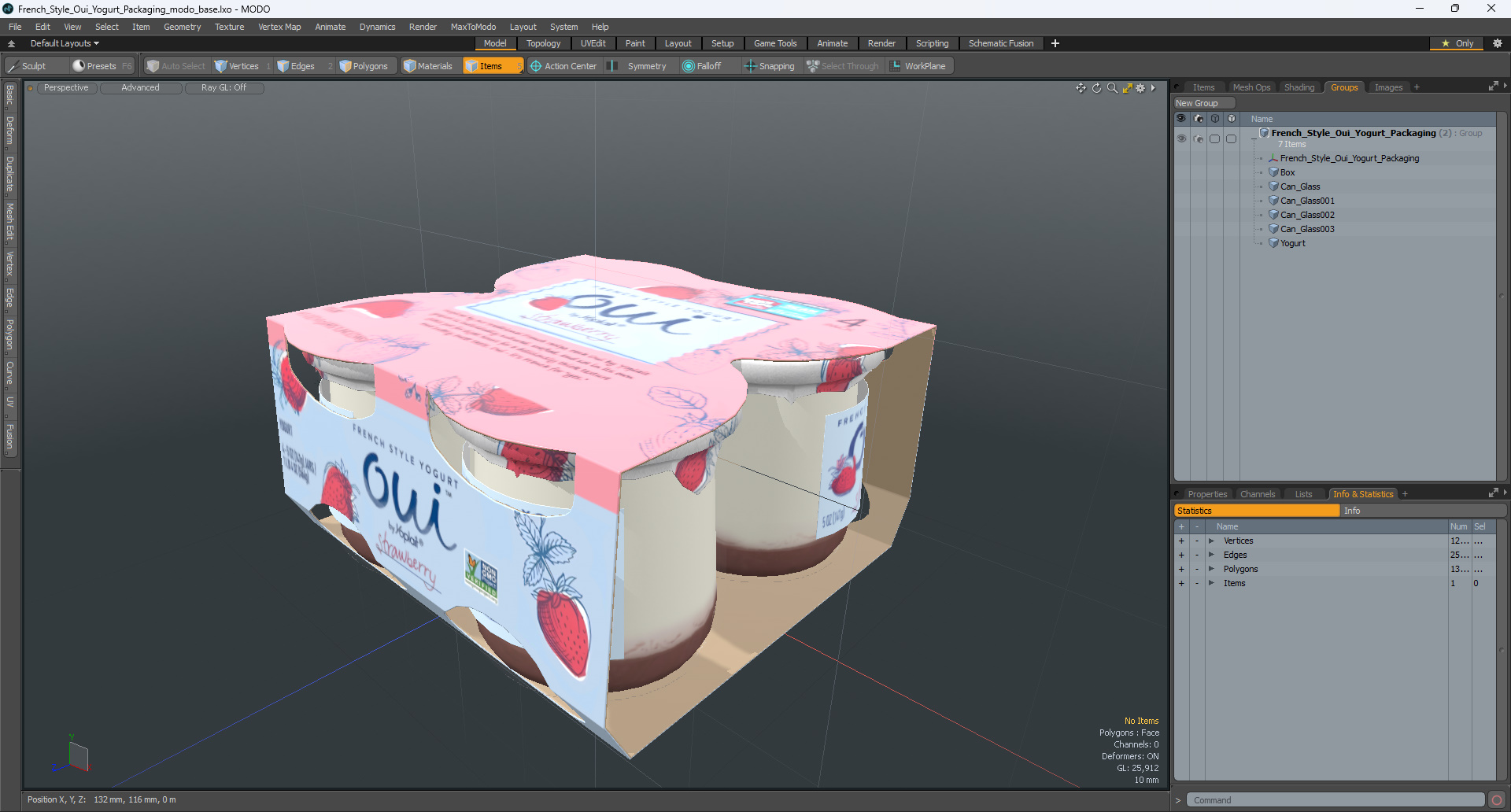The image size is (1511, 812).
Task: Open the Presets browser
Action: 102,66
